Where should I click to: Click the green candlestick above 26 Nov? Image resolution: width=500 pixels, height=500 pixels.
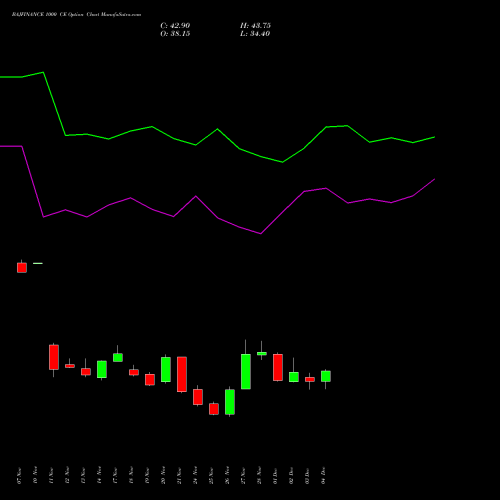[x=230, y=402]
